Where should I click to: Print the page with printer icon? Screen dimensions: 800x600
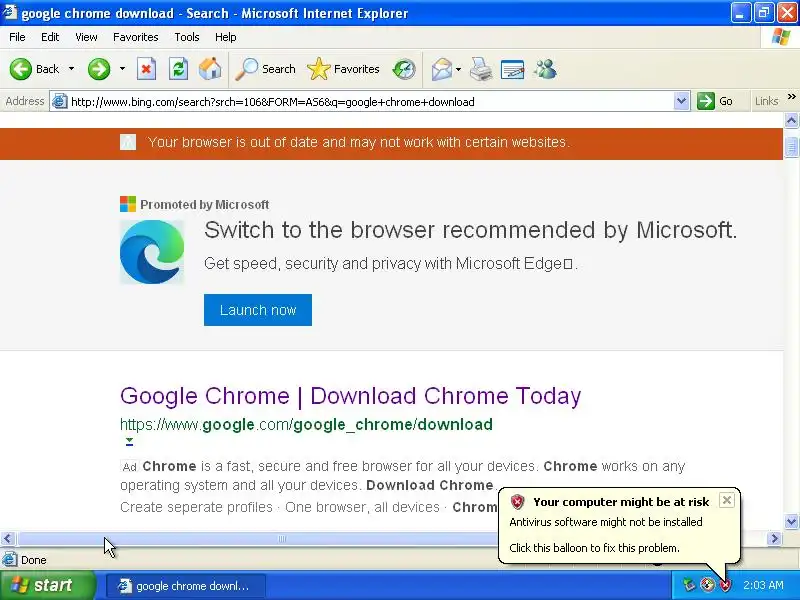click(x=481, y=69)
